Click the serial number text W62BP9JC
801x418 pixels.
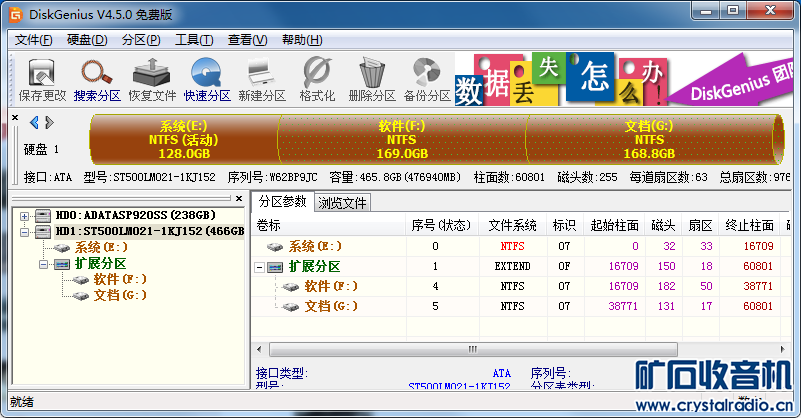[293, 177]
